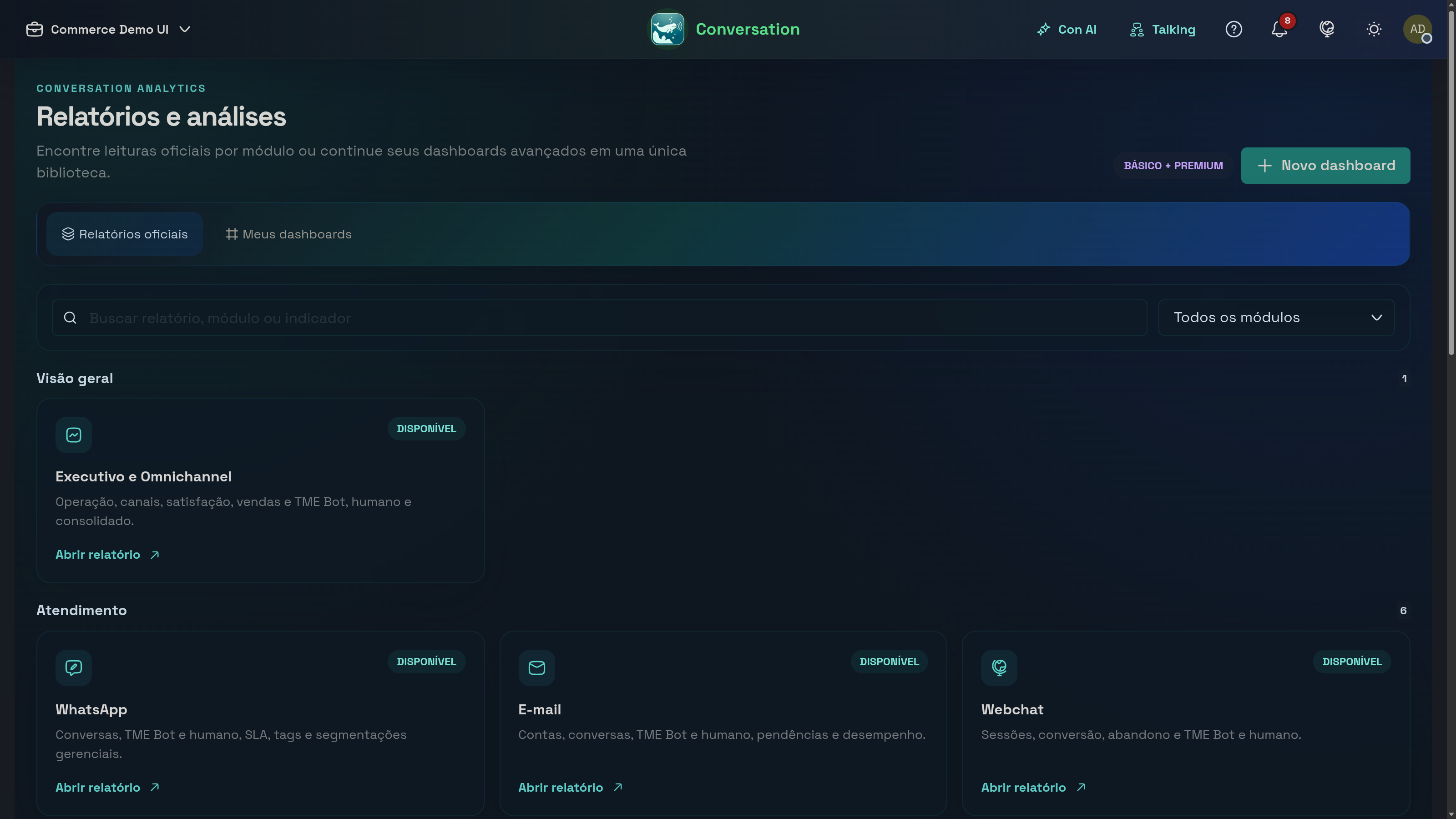Focus the Buscar relatório search field
Screen dimensions: 1456x819
(599, 318)
